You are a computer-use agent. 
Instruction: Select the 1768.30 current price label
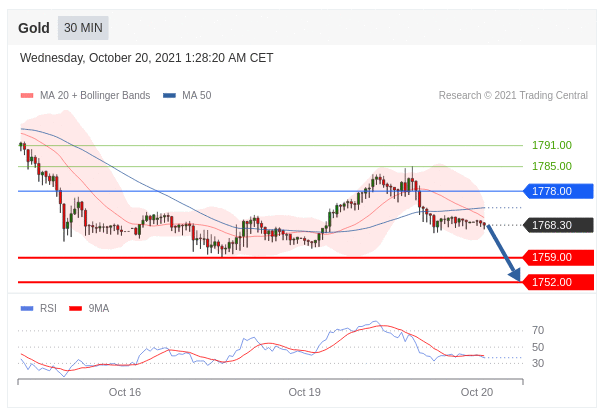558,225
